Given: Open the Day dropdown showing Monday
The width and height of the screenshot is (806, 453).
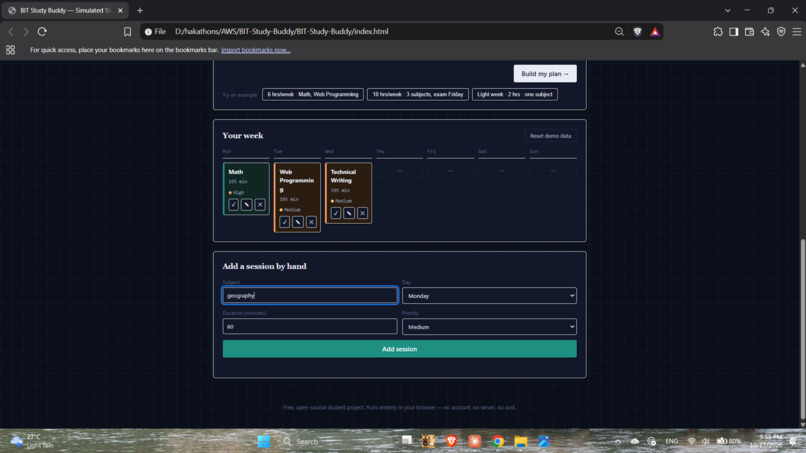Looking at the screenshot, I should [489, 296].
